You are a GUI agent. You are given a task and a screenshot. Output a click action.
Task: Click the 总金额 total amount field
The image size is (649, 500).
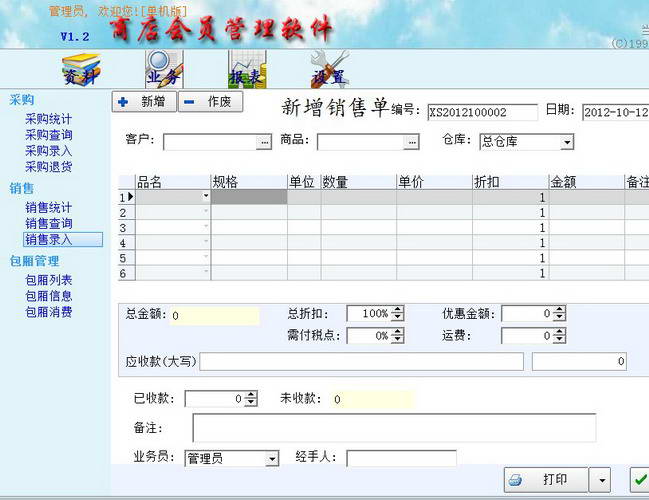pos(214,315)
